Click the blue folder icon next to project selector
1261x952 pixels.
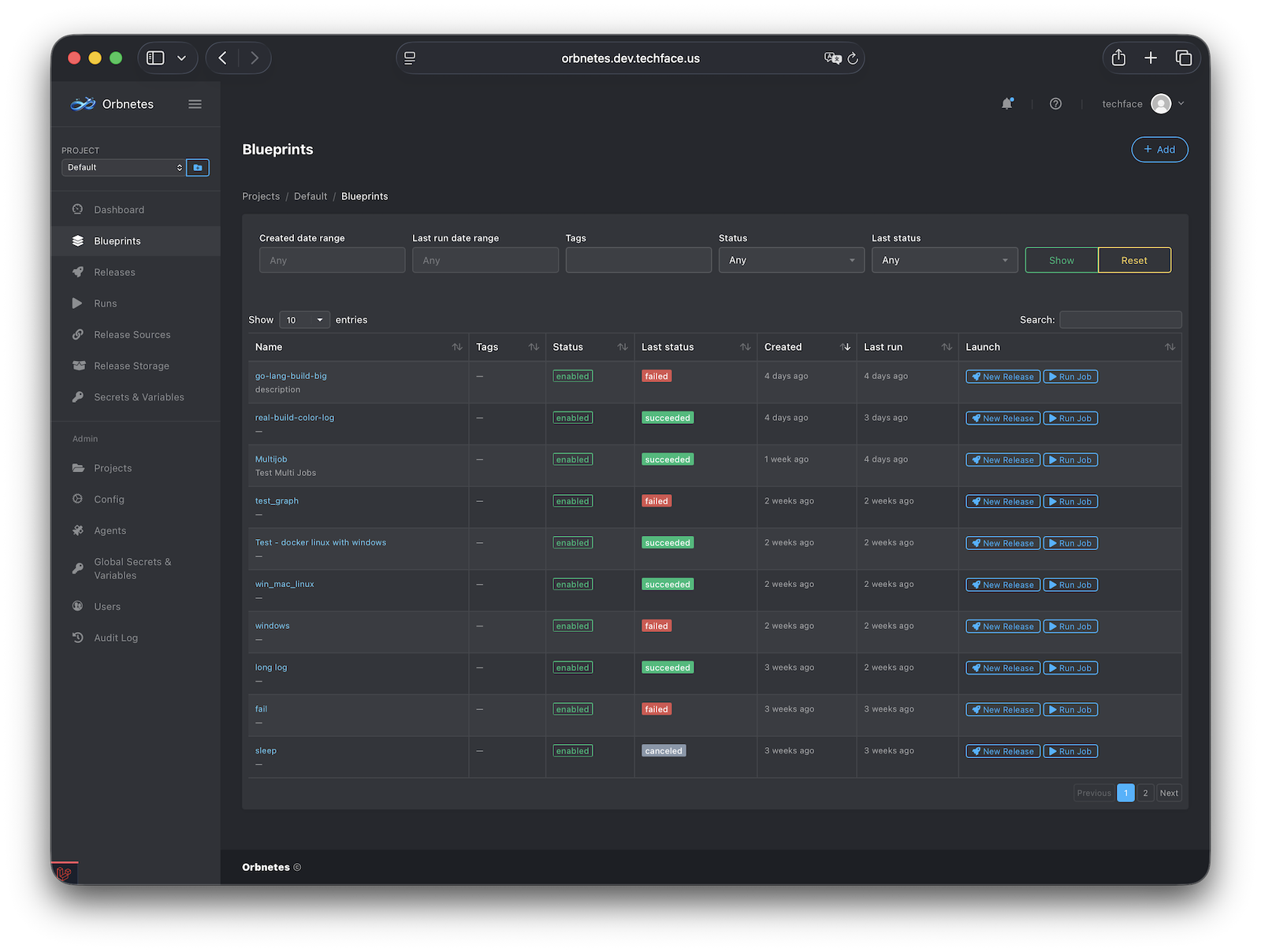point(198,168)
